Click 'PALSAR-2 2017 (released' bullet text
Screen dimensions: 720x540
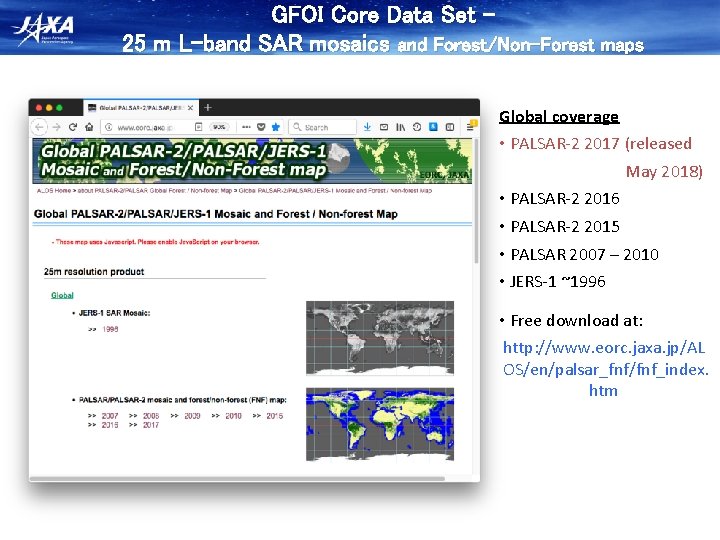coord(601,144)
